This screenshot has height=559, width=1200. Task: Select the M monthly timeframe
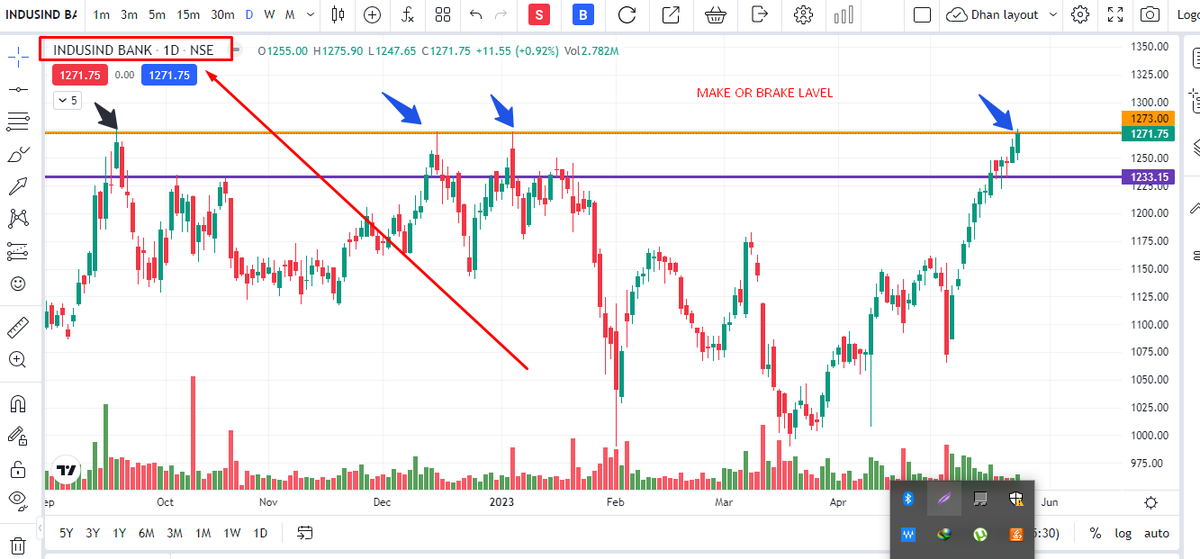[x=290, y=15]
